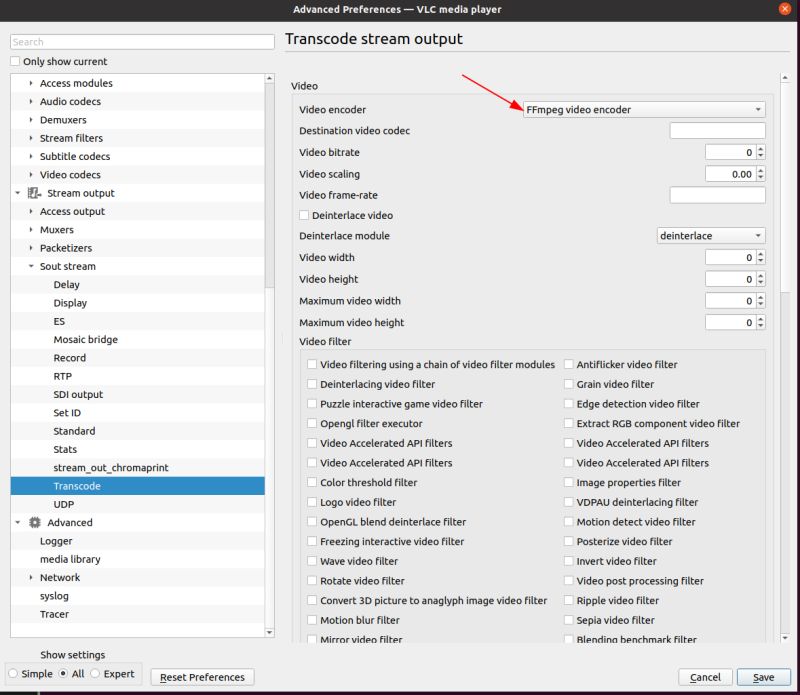Enable Antiflicker video filter
The image size is (800, 695).
tap(568, 364)
